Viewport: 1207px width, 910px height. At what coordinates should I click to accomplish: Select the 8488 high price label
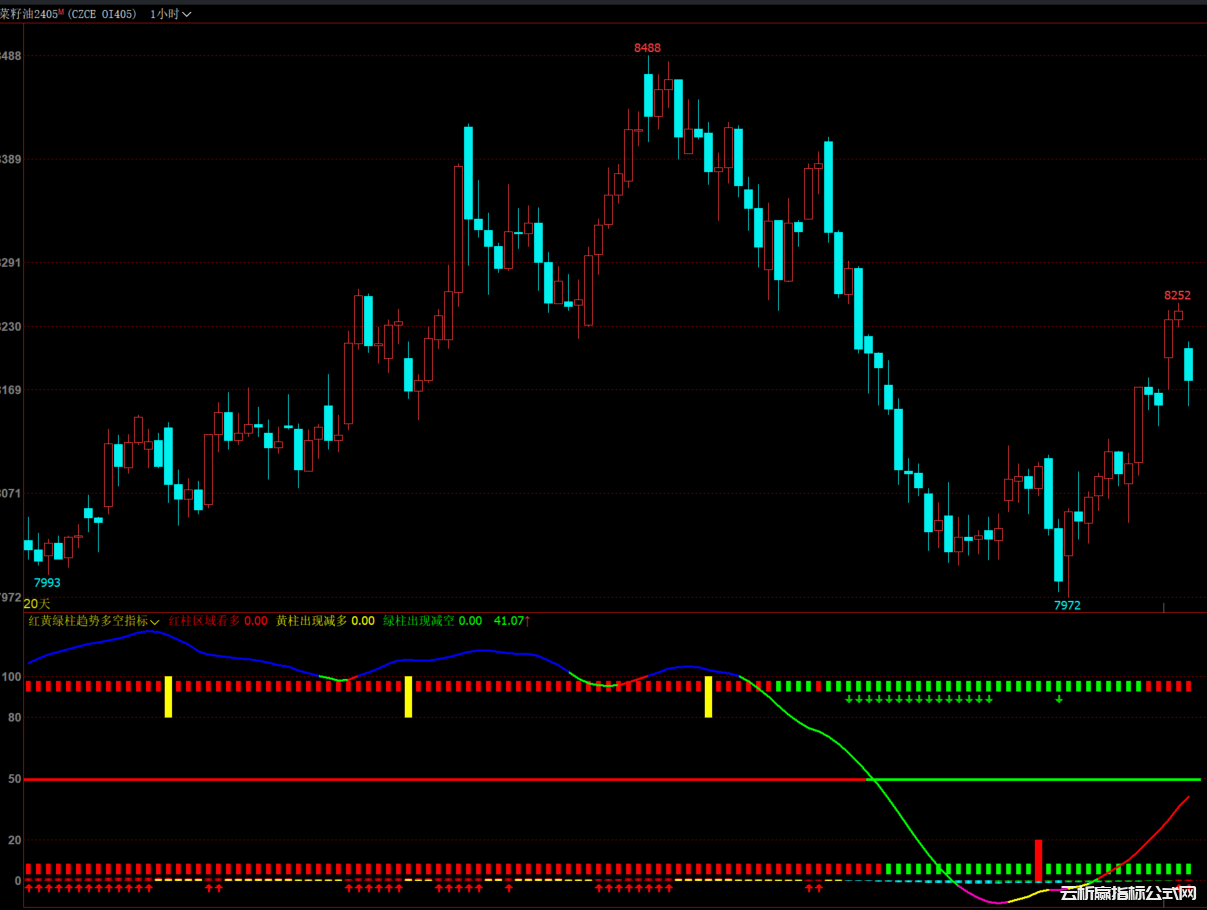(647, 47)
